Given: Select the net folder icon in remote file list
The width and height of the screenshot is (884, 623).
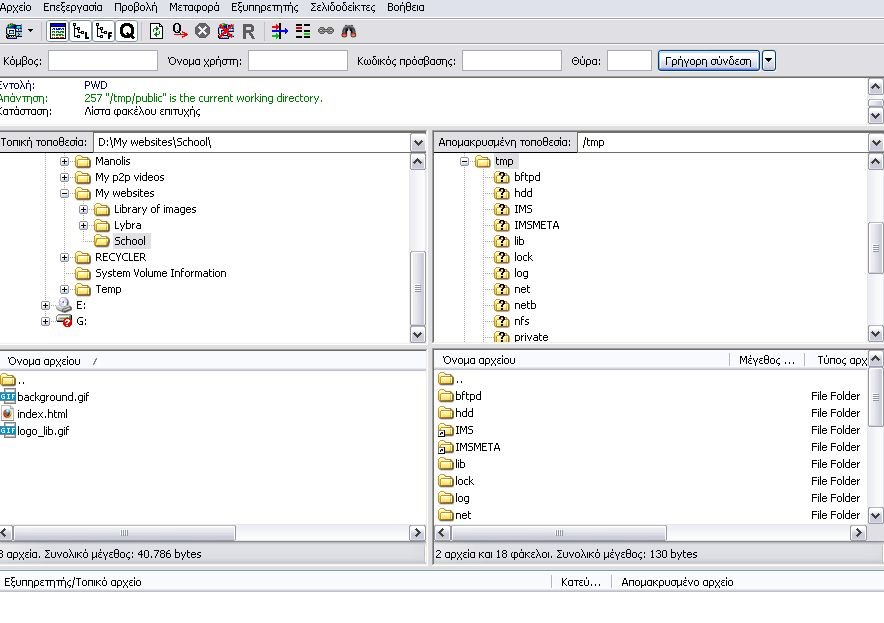Looking at the screenshot, I should tap(446, 515).
